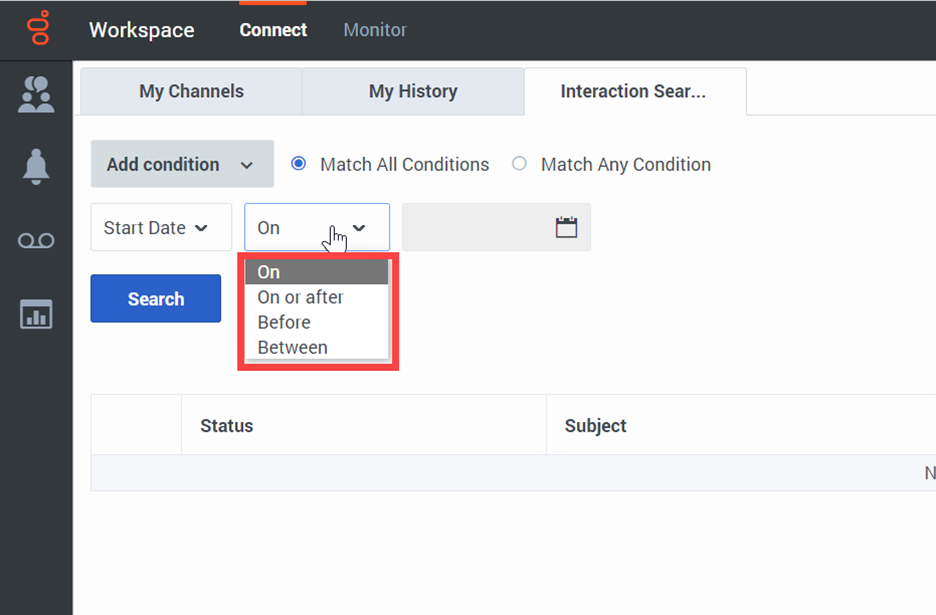936x615 pixels.
Task: Open the team contacts sidebar icon
Action: [37, 94]
